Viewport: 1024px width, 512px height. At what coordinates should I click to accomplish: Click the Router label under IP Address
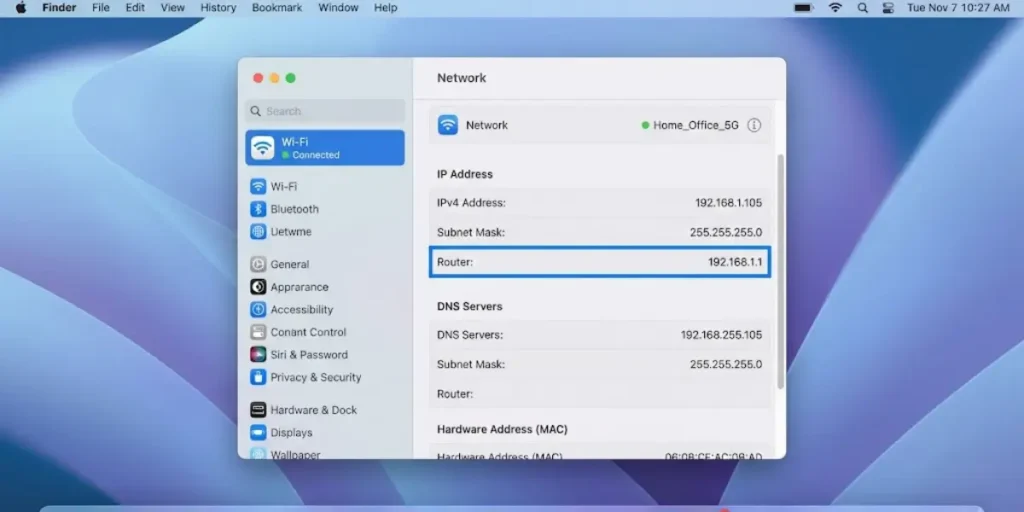pos(455,263)
